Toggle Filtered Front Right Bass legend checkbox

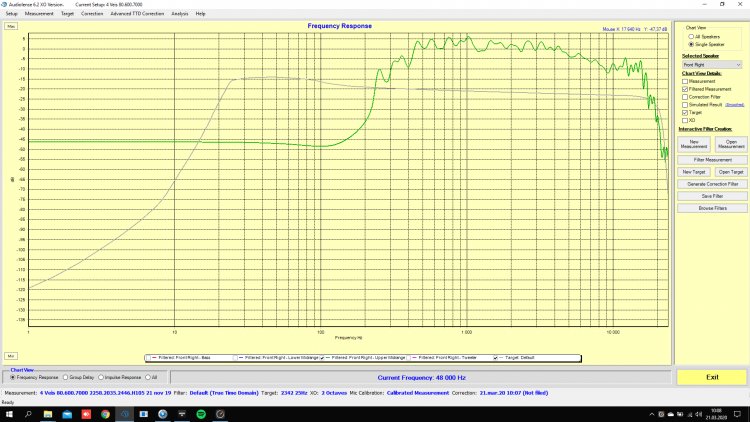click(x=148, y=358)
